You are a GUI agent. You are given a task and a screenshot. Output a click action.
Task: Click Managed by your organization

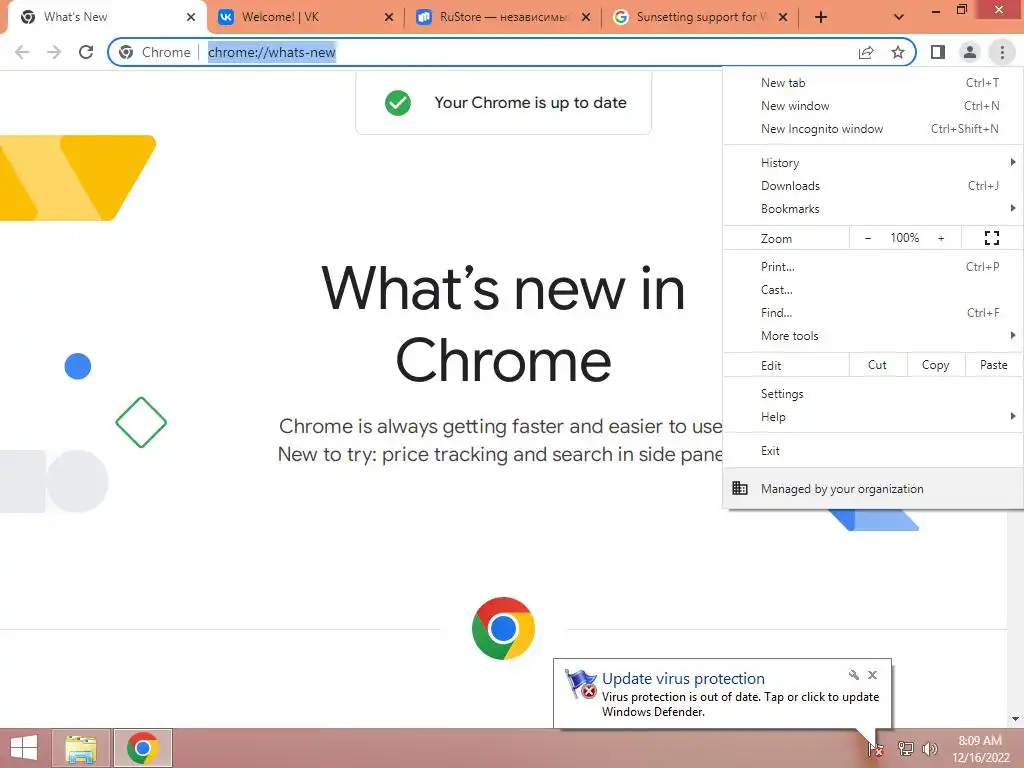(873, 488)
